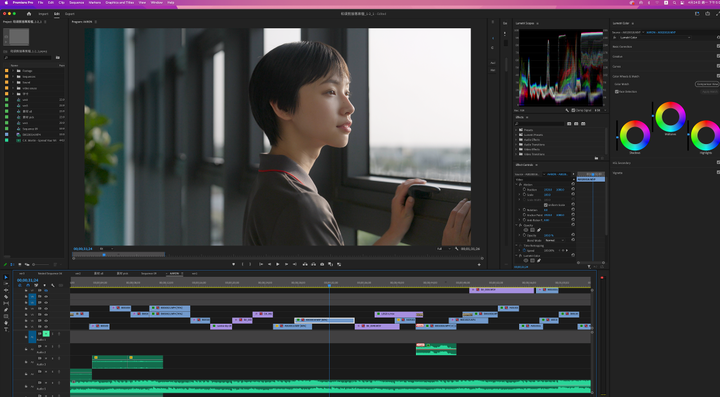Select the Type tool
The image size is (720, 397).
pyautogui.click(x=6, y=329)
